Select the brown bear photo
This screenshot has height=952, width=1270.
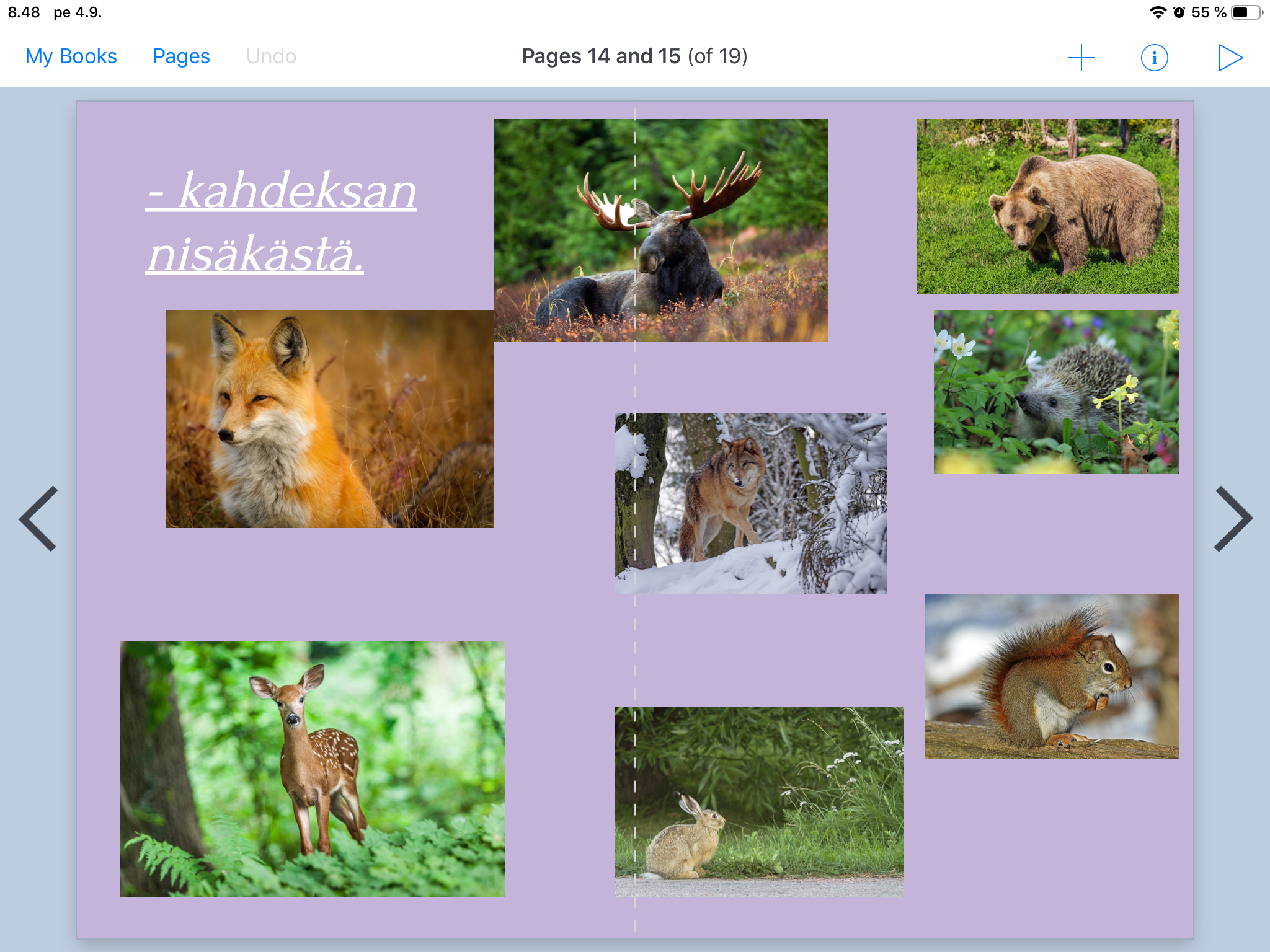1047,206
